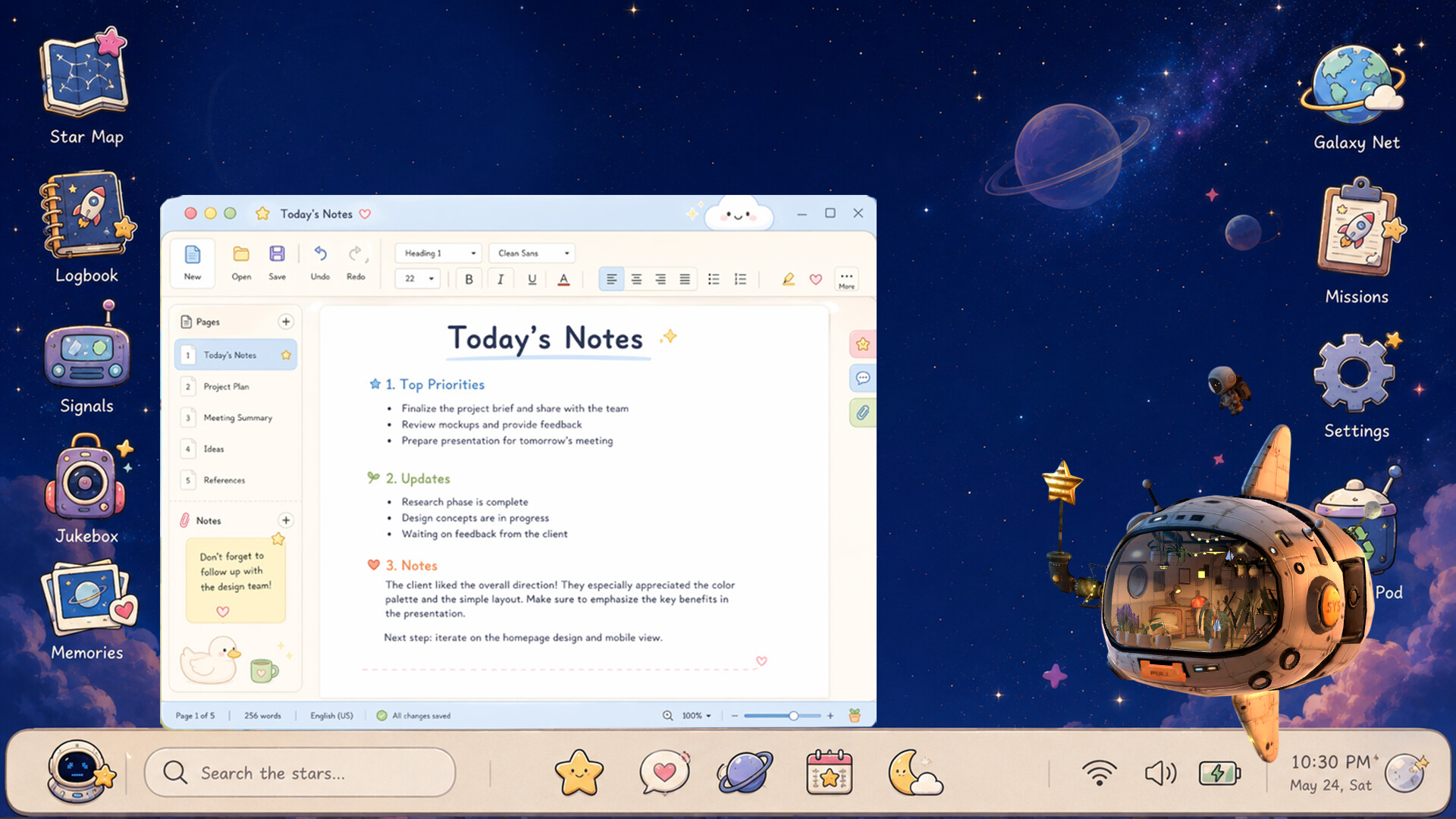Open the sticky note about the design team
Image resolution: width=1456 pixels, height=819 pixels.
(x=236, y=579)
